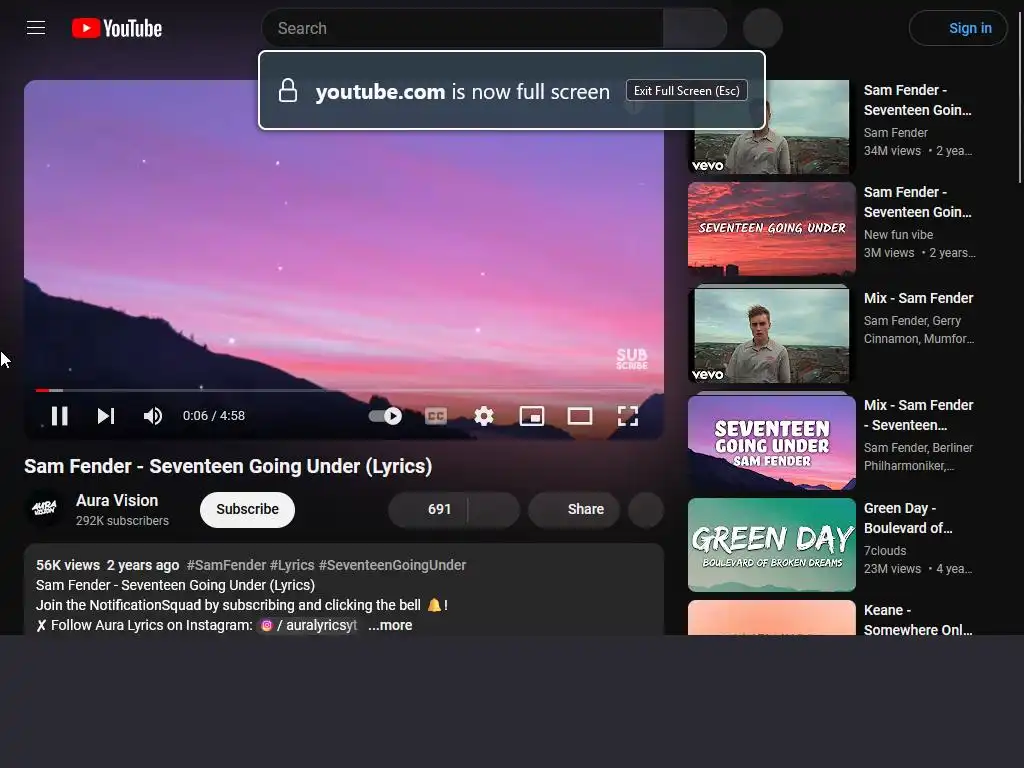Toggle closed captions (CC)
This screenshot has height=768, width=1024.
[x=436, y=416]
